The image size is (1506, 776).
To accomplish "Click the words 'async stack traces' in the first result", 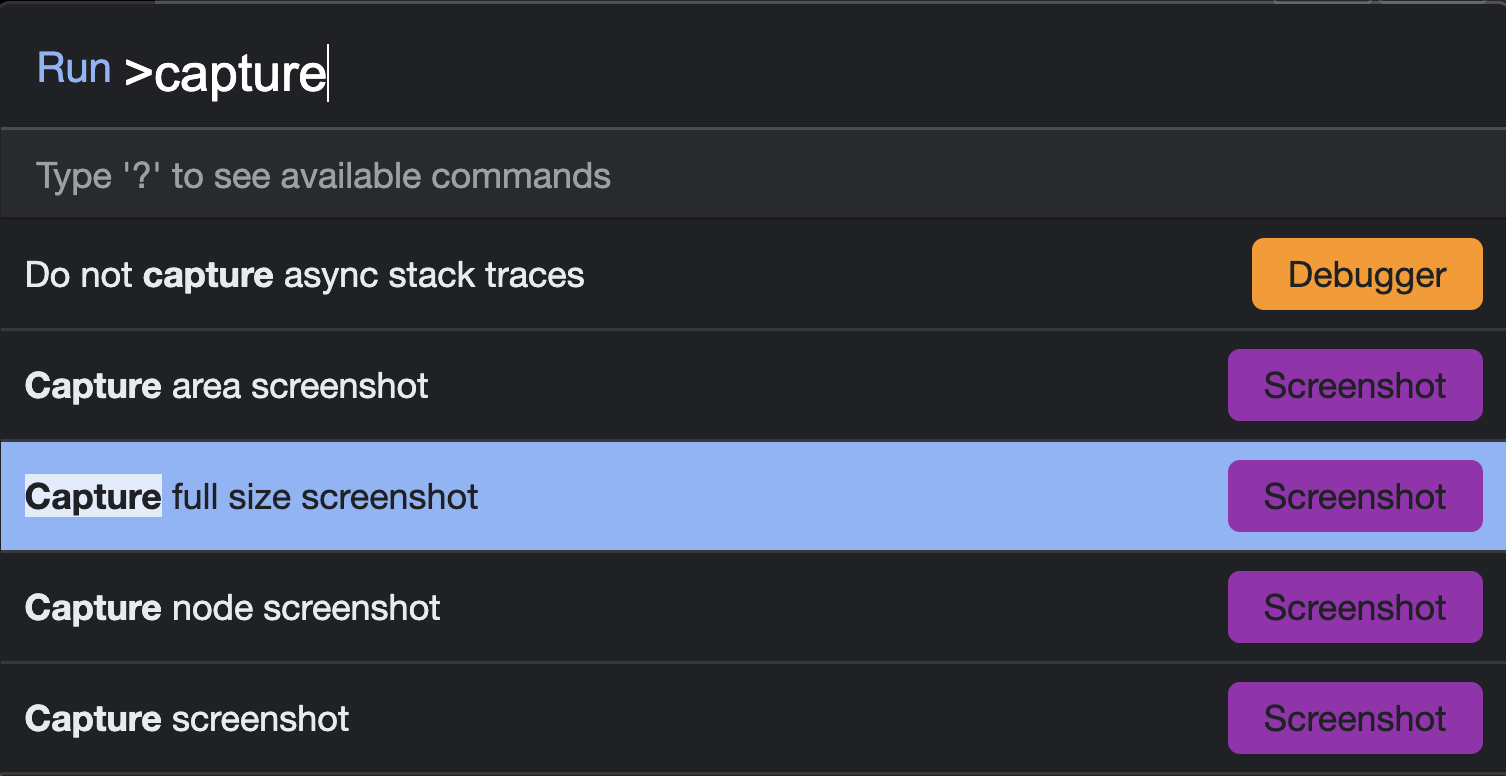I will point(434,275).
